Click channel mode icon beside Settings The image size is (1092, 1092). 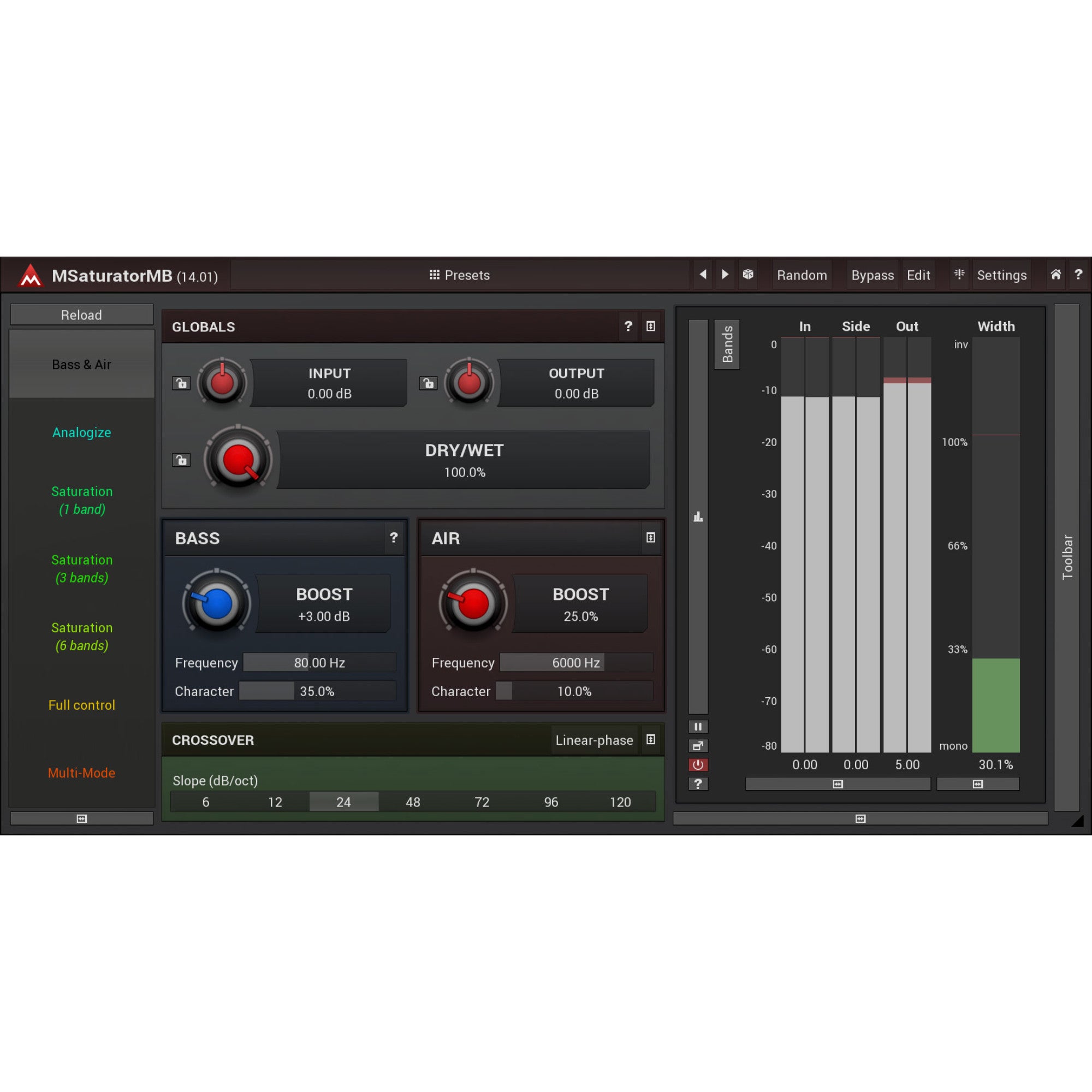pyautogui.click(x=959, y=275)
